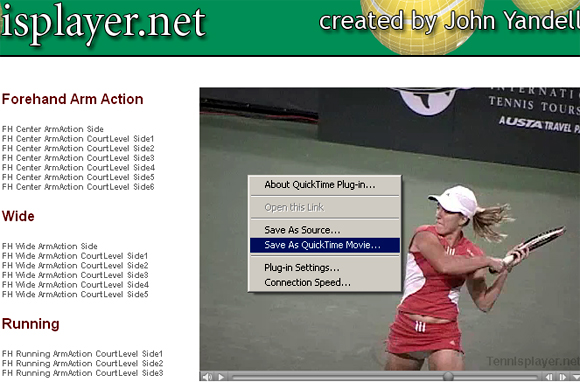
Task: Open FH Center ArmAction Side clip
Action: click(x=53, y=129)
